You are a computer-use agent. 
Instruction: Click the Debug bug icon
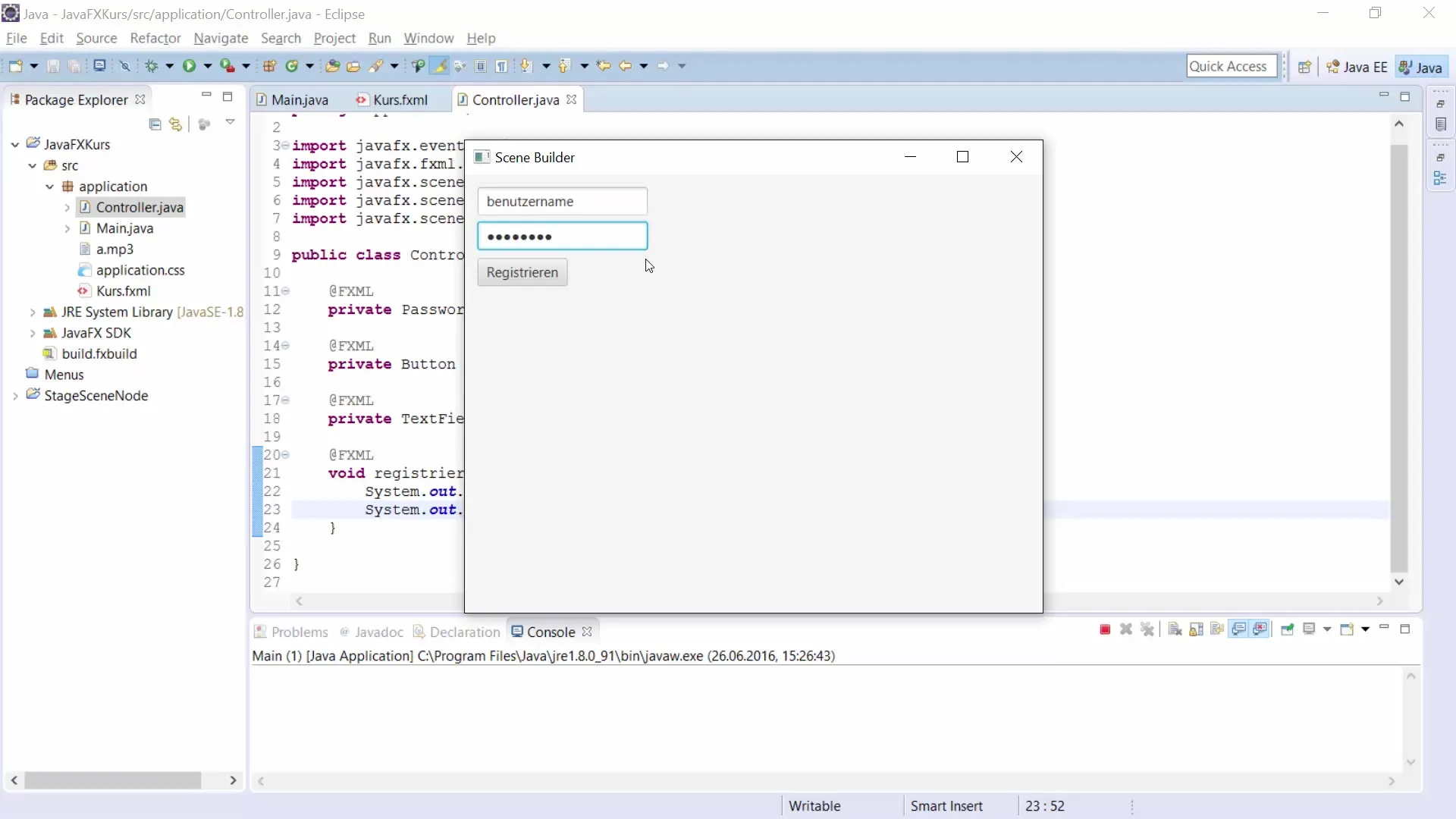152,66
